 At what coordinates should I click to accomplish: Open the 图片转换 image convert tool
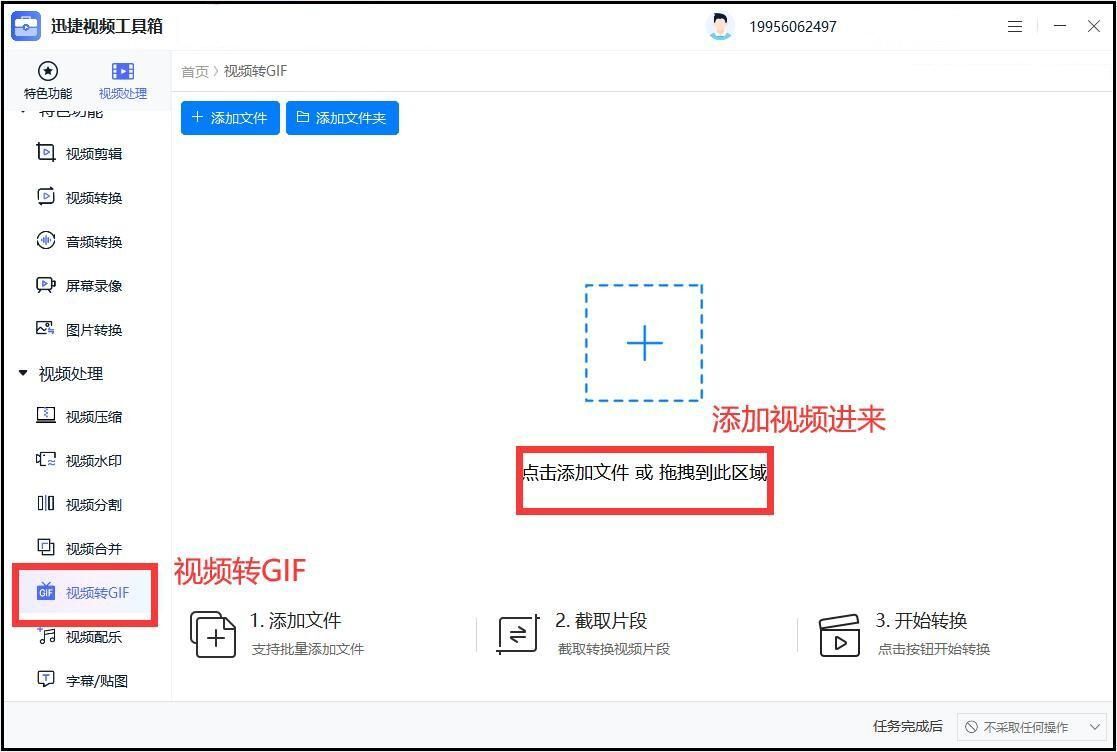[79, 330]
